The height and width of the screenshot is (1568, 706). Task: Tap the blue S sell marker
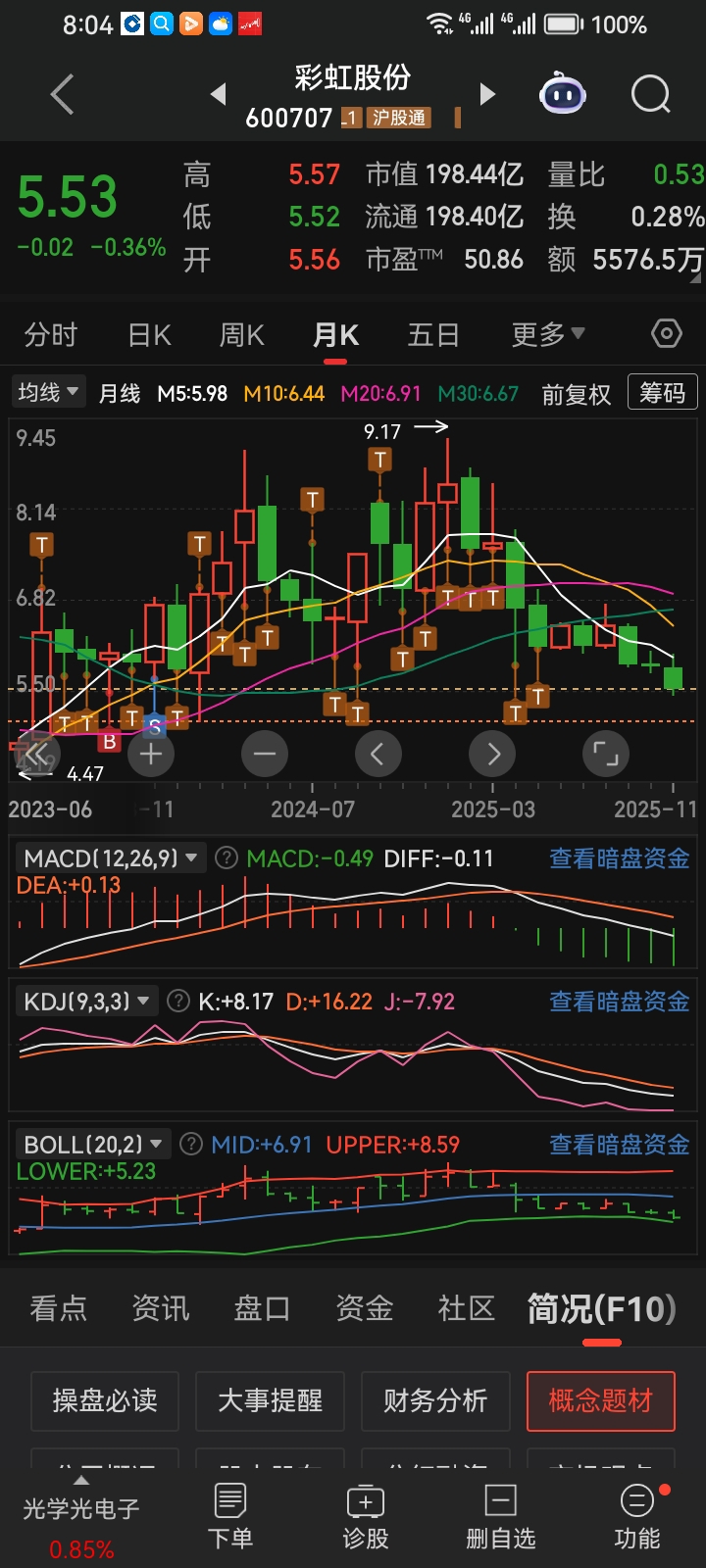coord(155,726)
